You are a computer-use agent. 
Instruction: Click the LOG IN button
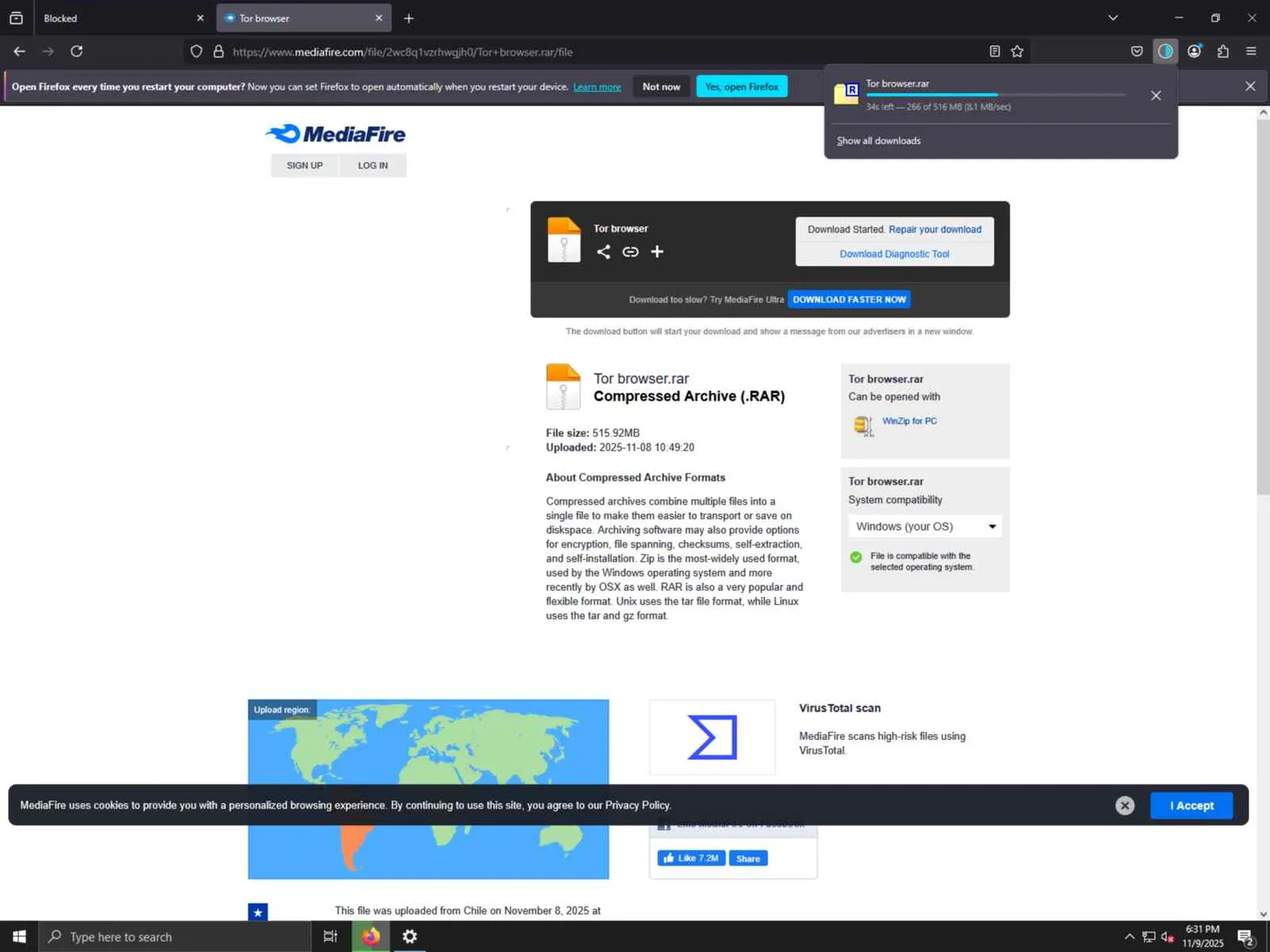373,165
